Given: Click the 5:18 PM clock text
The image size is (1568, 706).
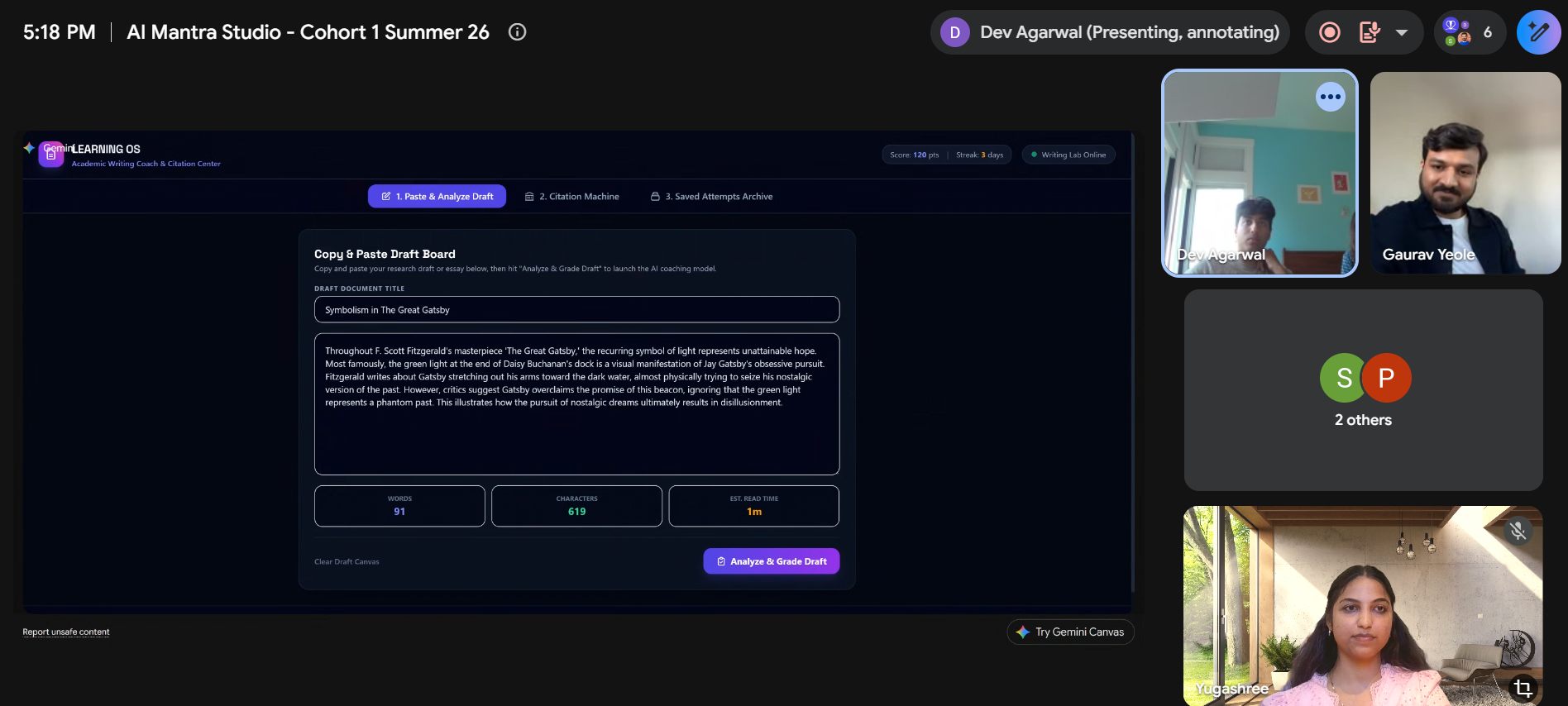Looking at the screenshot, I should click(60, 32).
